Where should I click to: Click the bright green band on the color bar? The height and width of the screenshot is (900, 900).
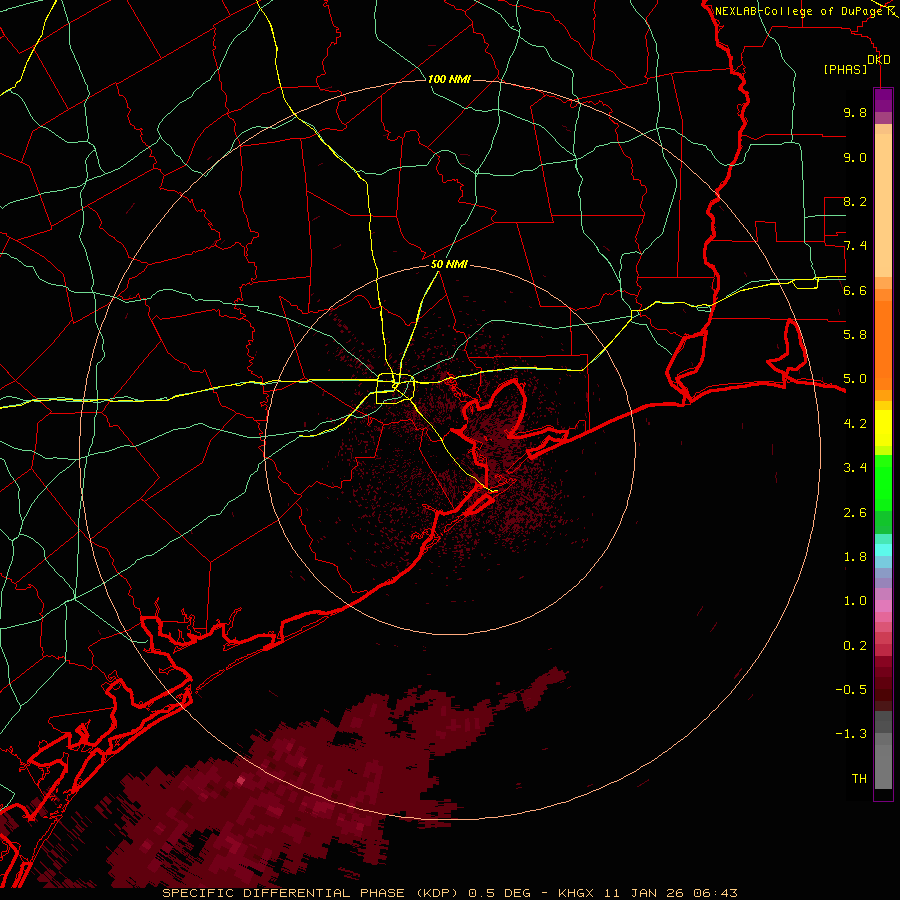point(883,482)
